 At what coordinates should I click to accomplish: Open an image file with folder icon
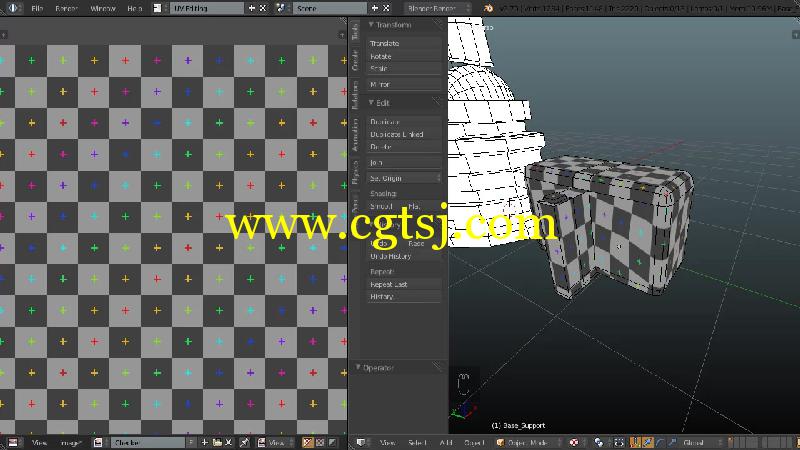click(217, 442)
